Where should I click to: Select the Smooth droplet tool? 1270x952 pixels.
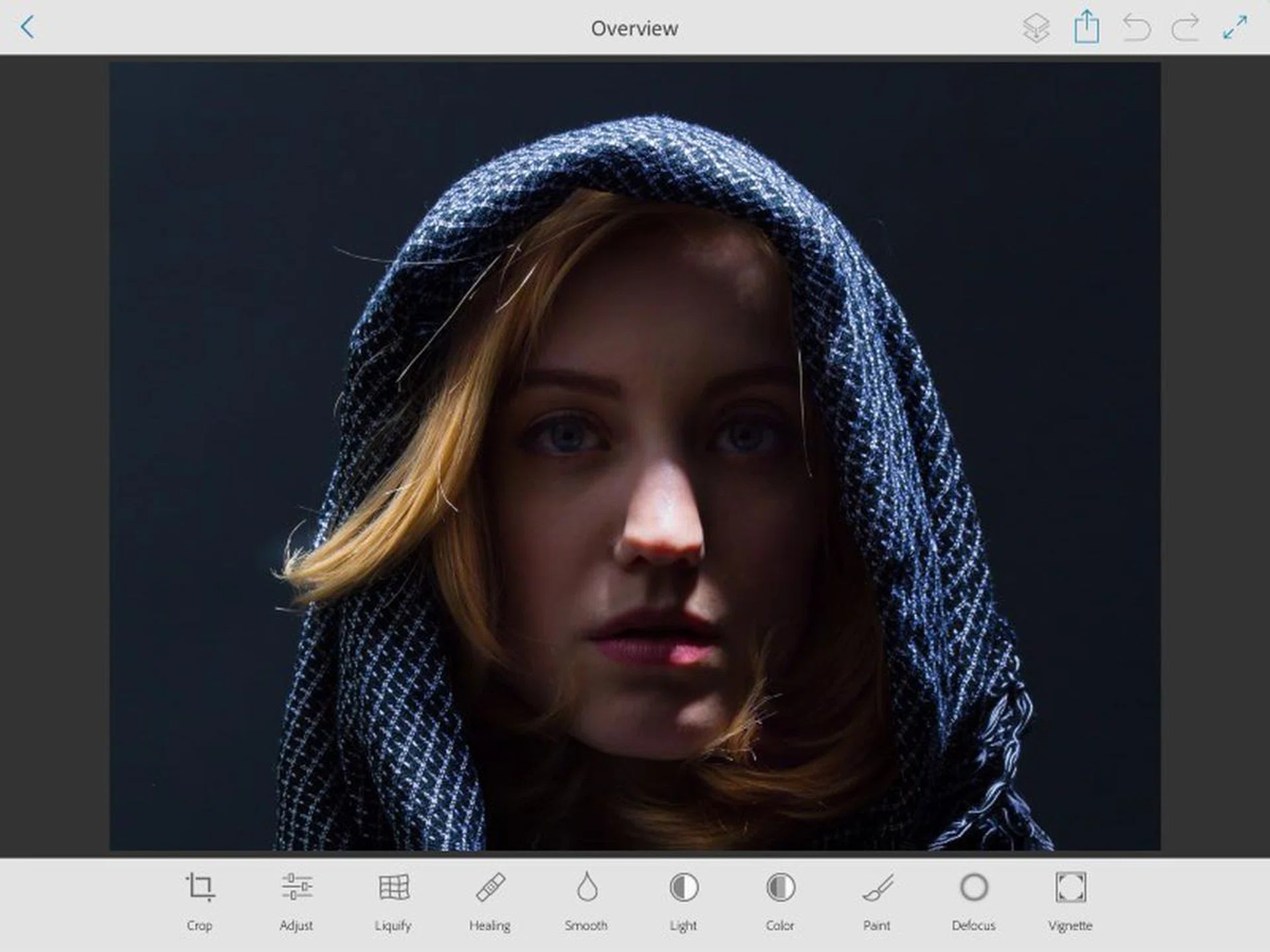[587, 887]
